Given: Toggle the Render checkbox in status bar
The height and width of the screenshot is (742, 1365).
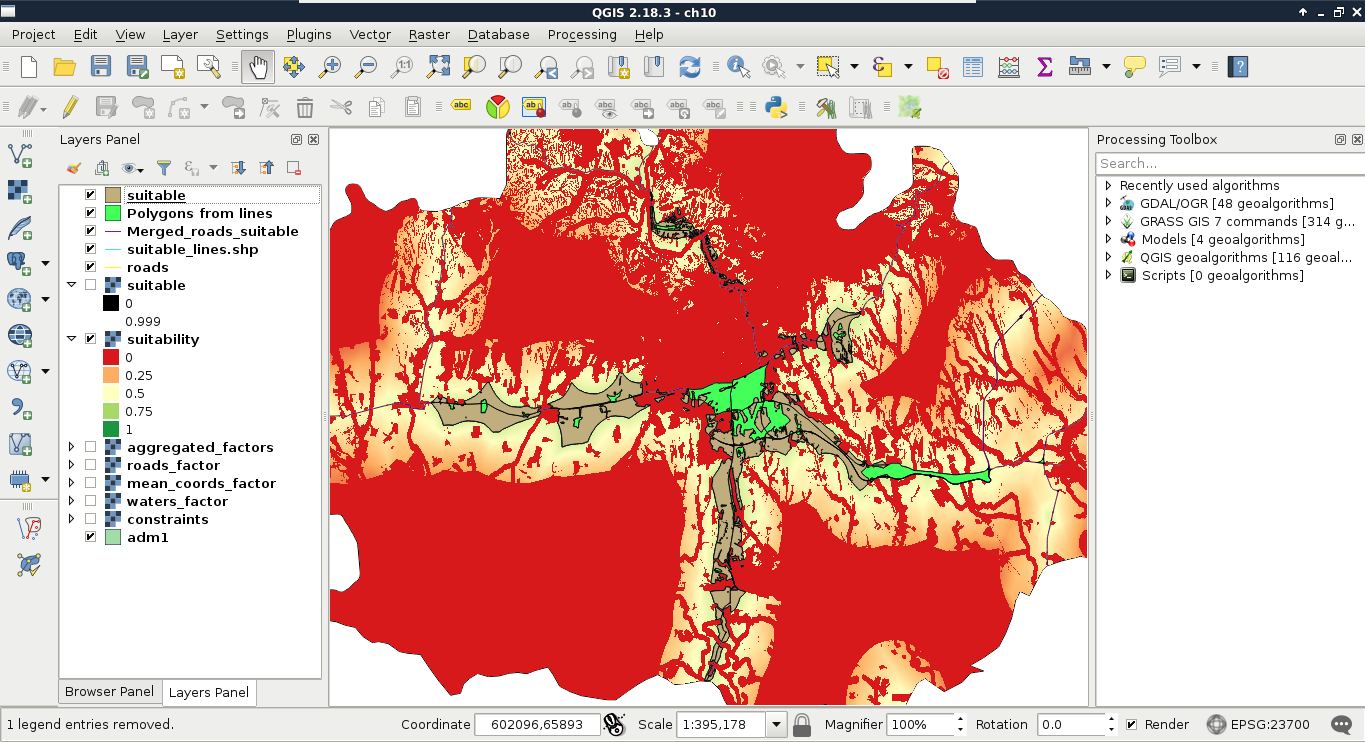Looking at the screenshot, I should click(x=1131, y=724).
